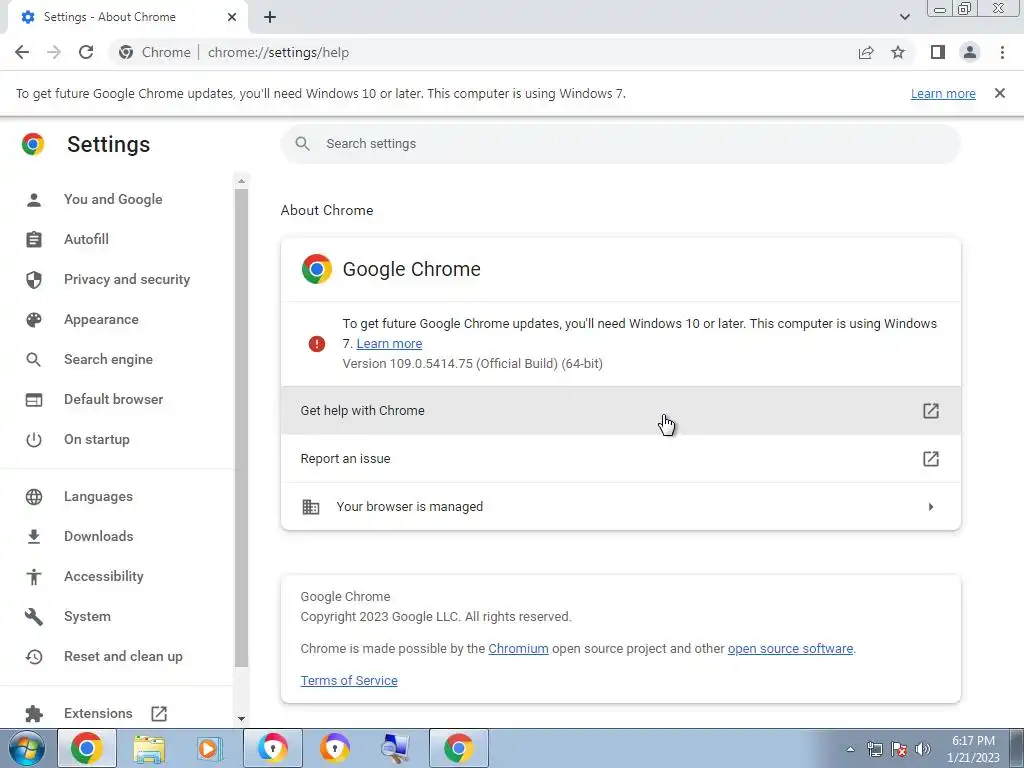This screenshot has height=768, width=1024.
Task: Click the external link icon for Get help
Action: point(931,411)
